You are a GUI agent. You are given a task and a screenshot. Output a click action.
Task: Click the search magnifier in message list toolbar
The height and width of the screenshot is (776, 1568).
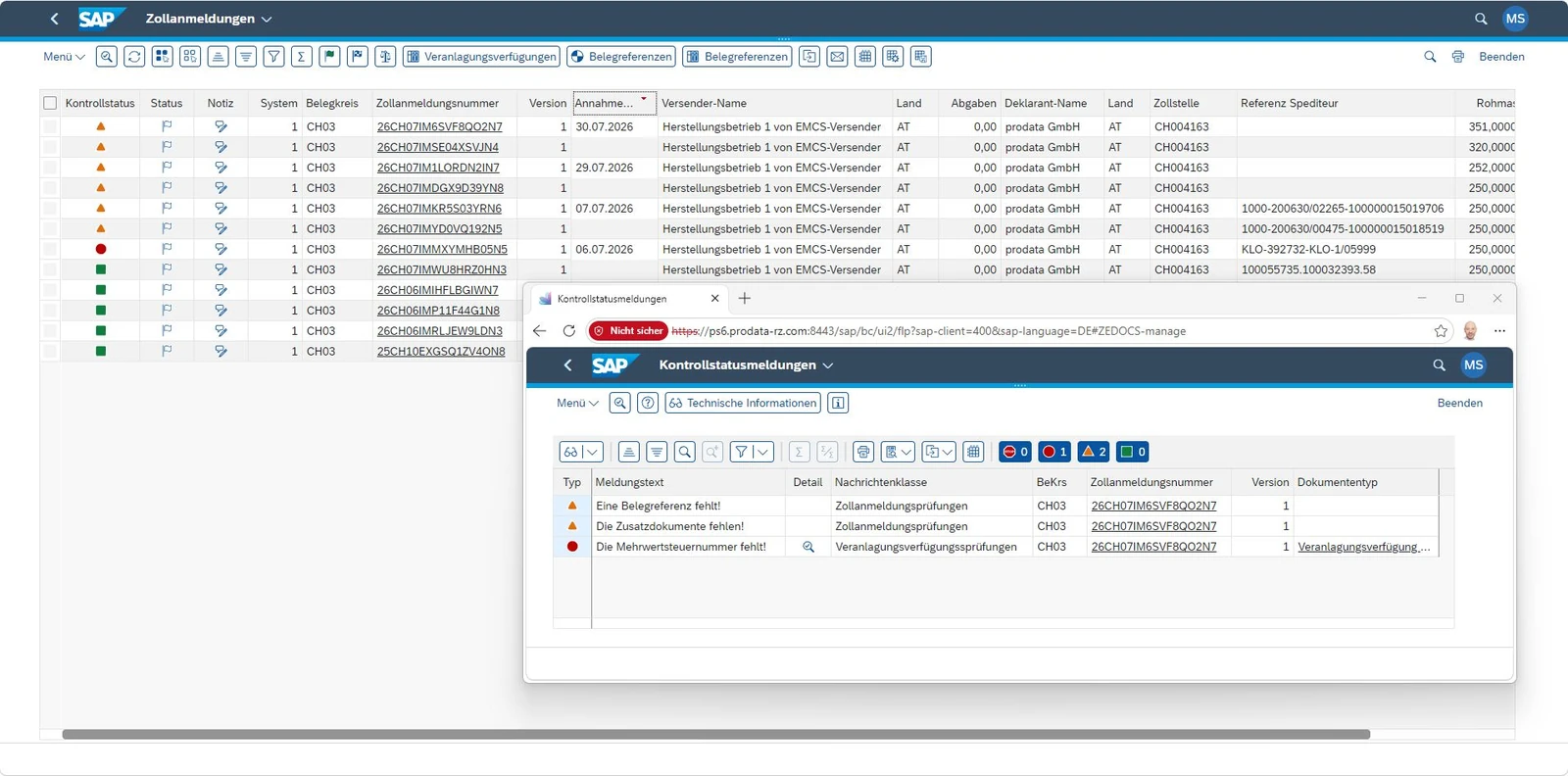(x=685, y=452)
